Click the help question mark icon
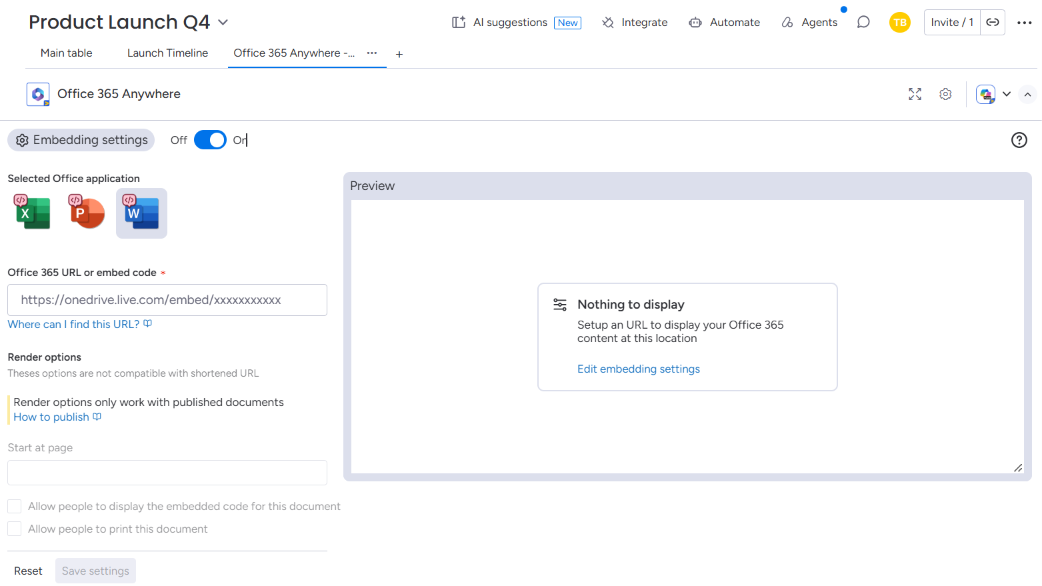 tap(1019, 140)
